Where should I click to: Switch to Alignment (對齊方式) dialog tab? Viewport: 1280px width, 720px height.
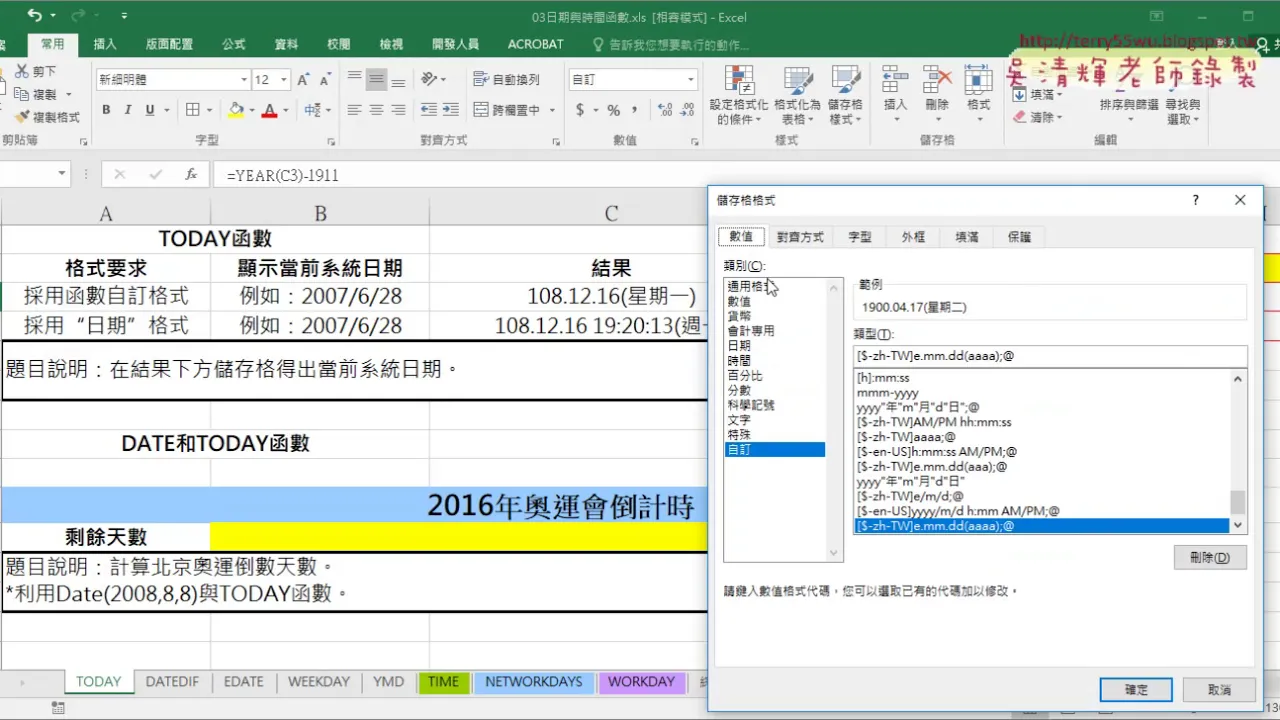pos(800,237)
